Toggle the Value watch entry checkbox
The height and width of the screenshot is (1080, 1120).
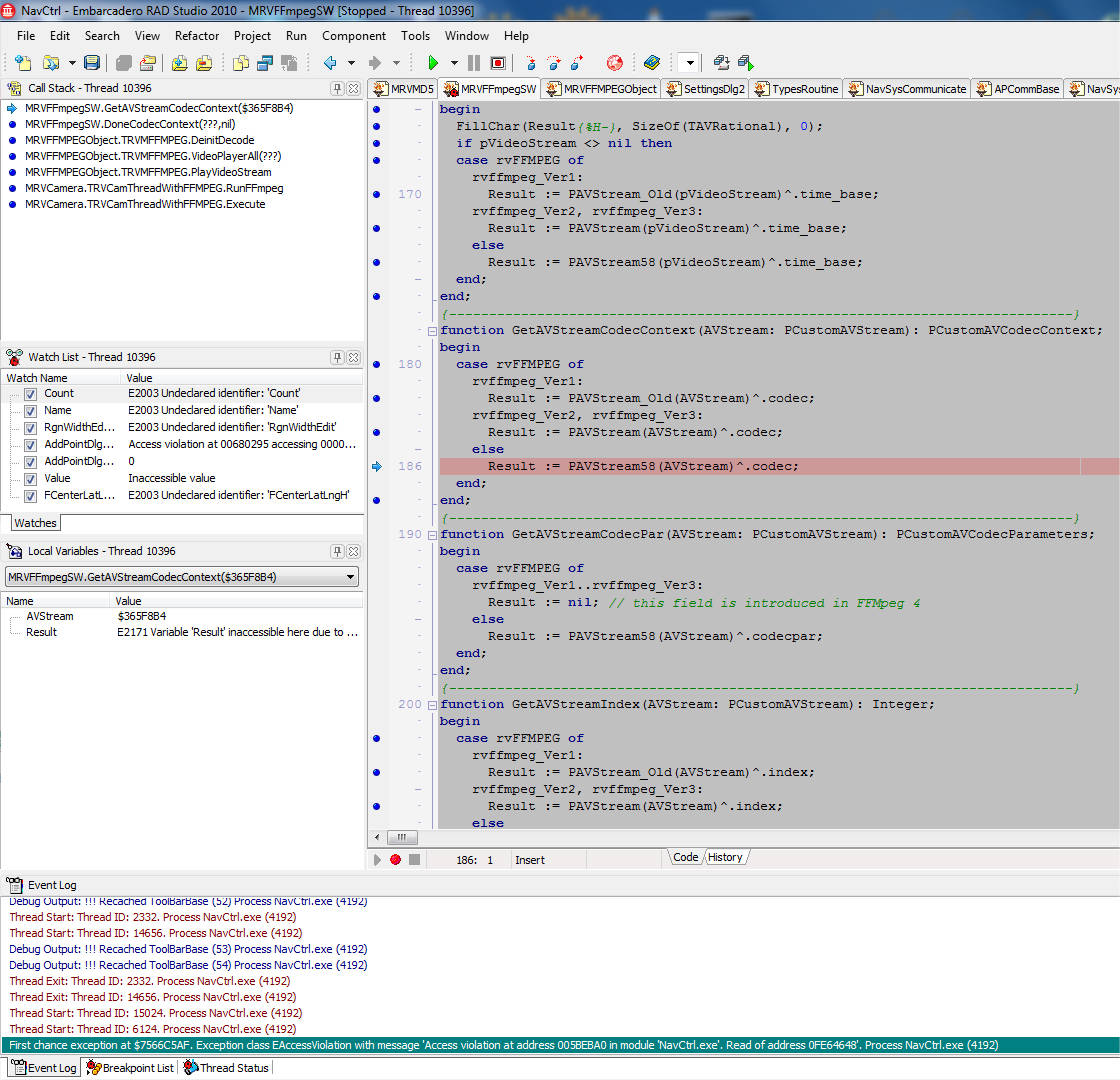tap(31, 478)
